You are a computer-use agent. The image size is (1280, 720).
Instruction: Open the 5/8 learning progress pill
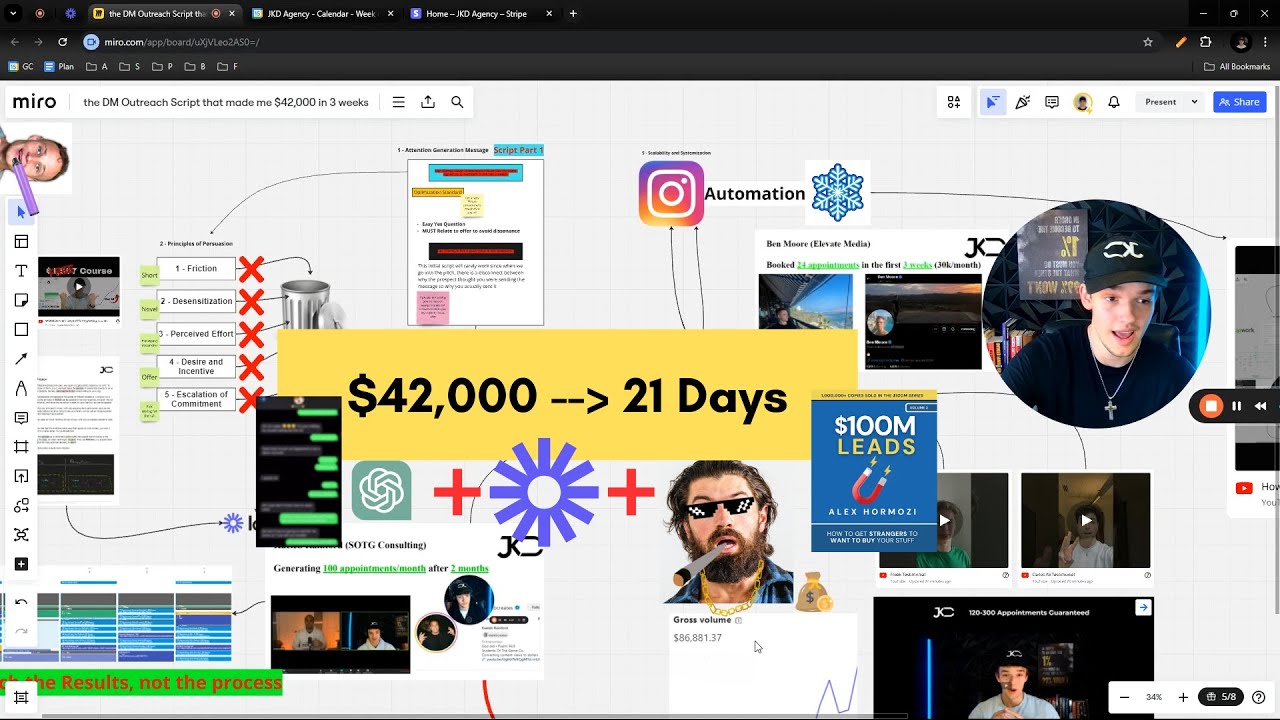coord(1220,697)
